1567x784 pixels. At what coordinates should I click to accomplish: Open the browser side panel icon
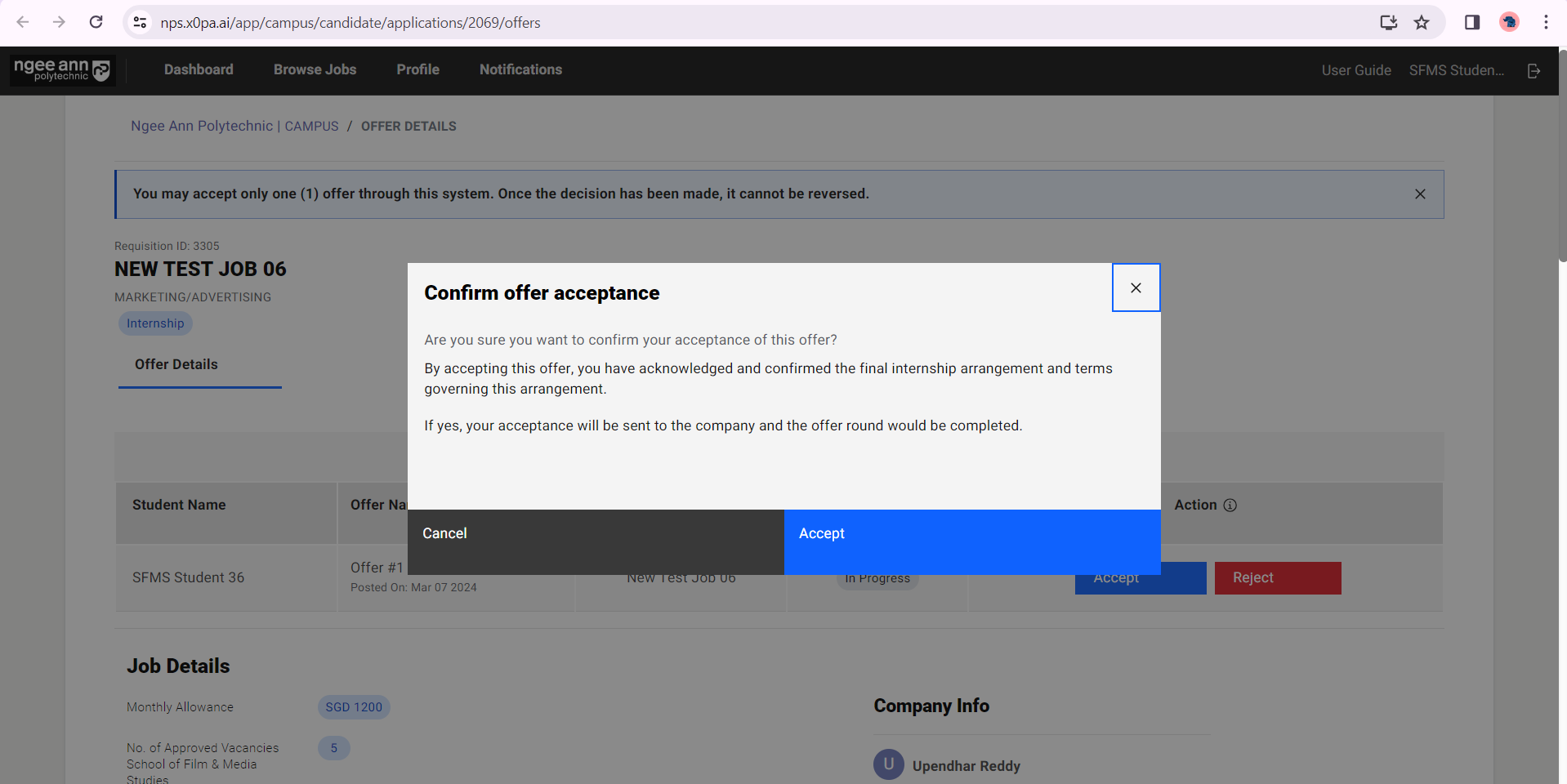tap(1472, 22)
